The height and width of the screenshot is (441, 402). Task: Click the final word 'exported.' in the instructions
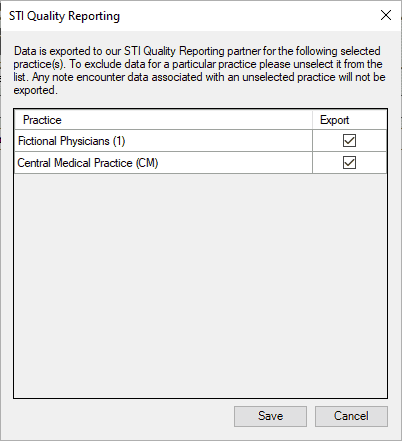(x=35, y=90)
